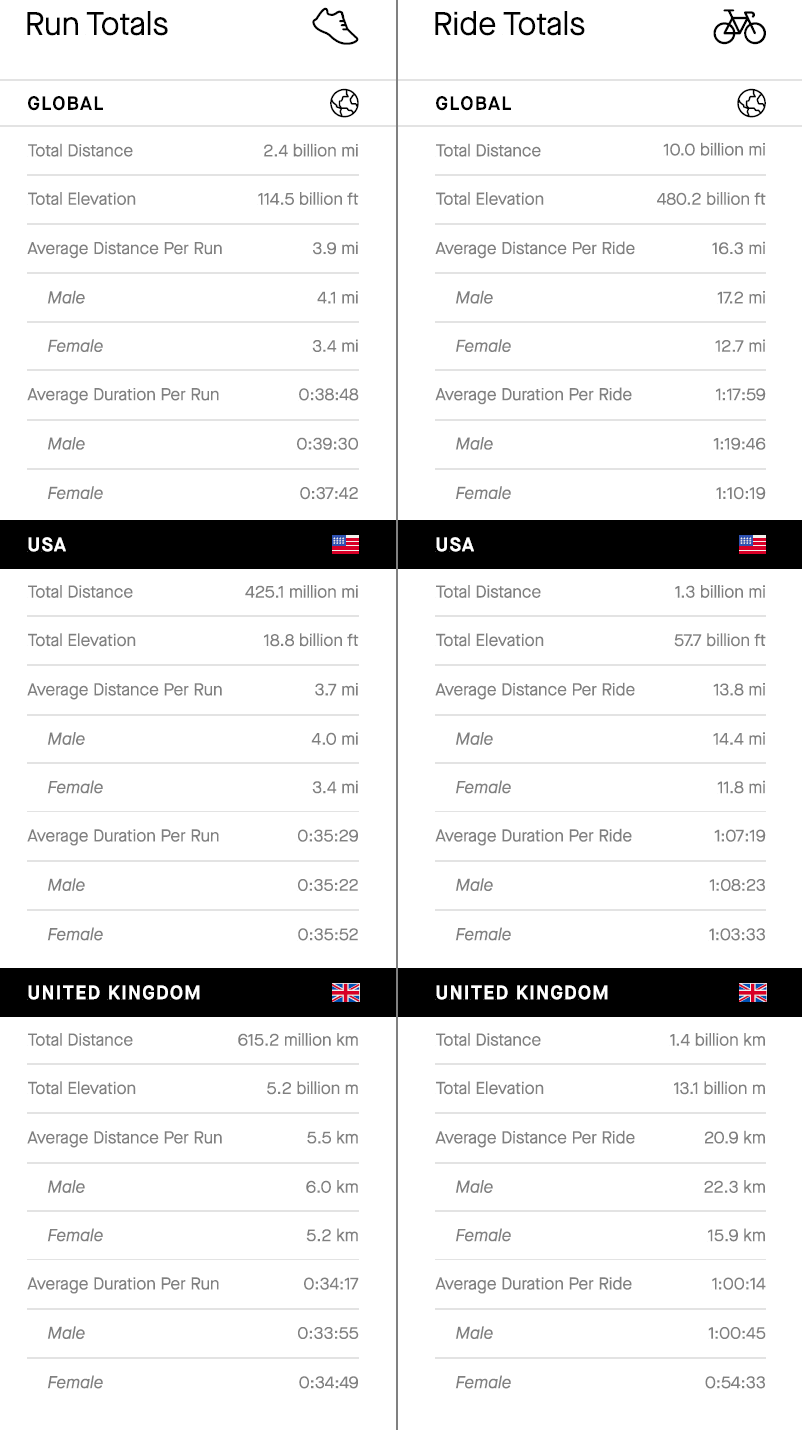Click the globe icon in Run Global header
The image size is (802, 1430).
coord(344,103)
